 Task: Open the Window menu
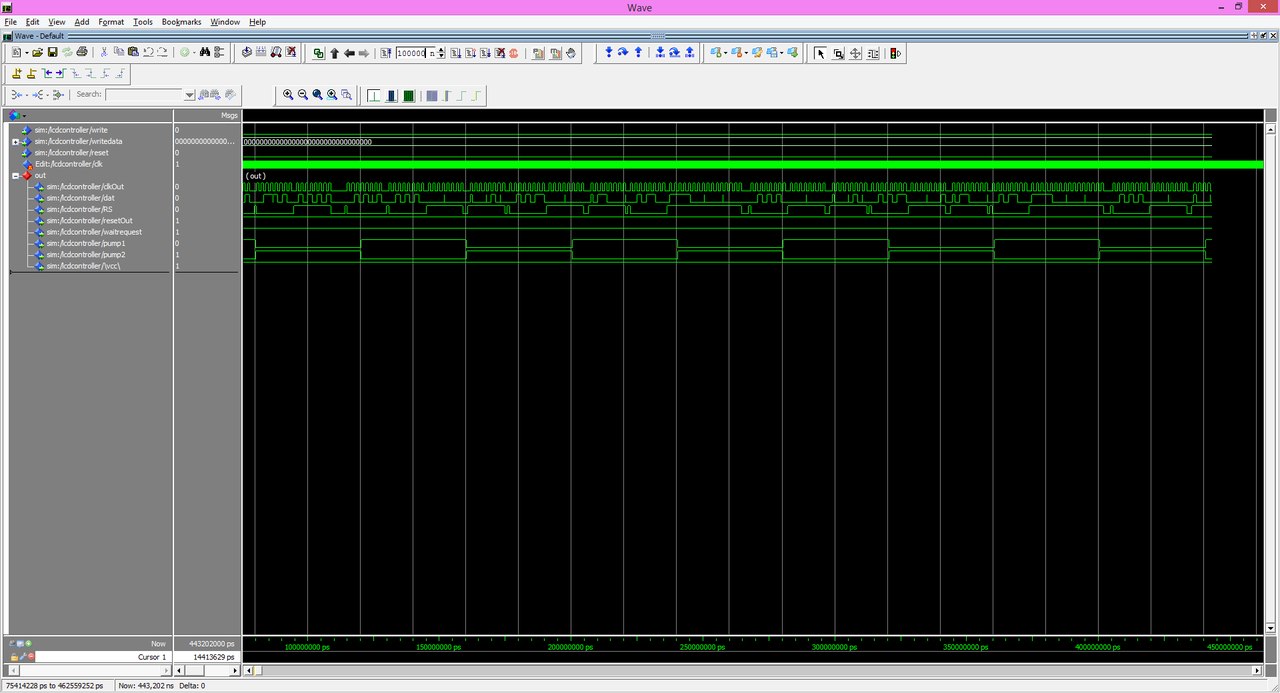(x=225, y=22)
